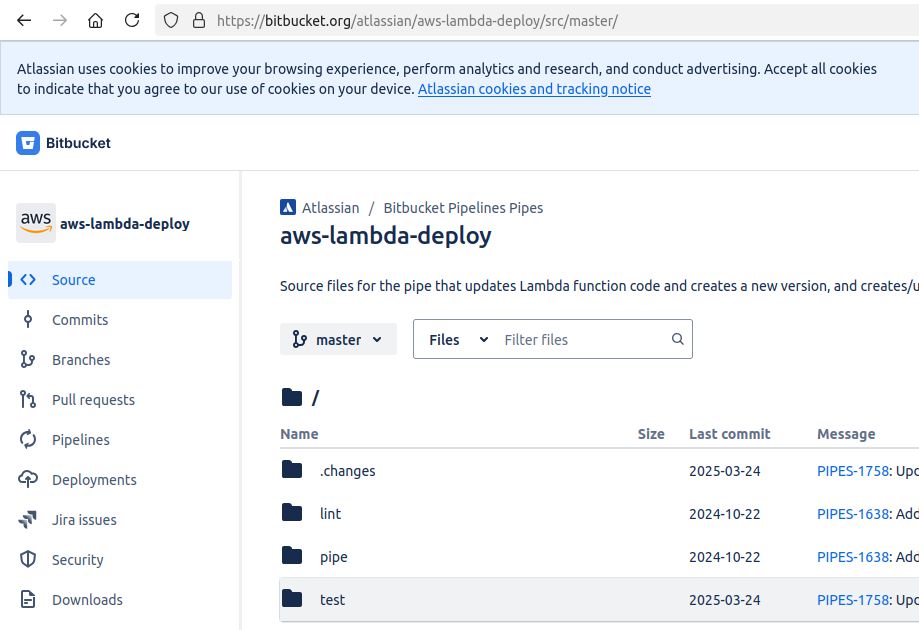
Task: Open the browser home page icon
Action: point(96,21)
